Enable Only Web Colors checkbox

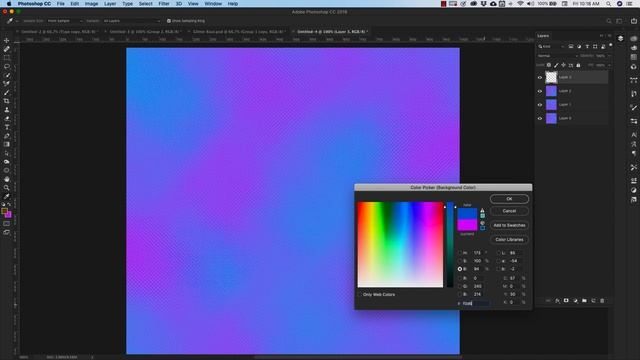pyautogui.click(x=360, y=294)
